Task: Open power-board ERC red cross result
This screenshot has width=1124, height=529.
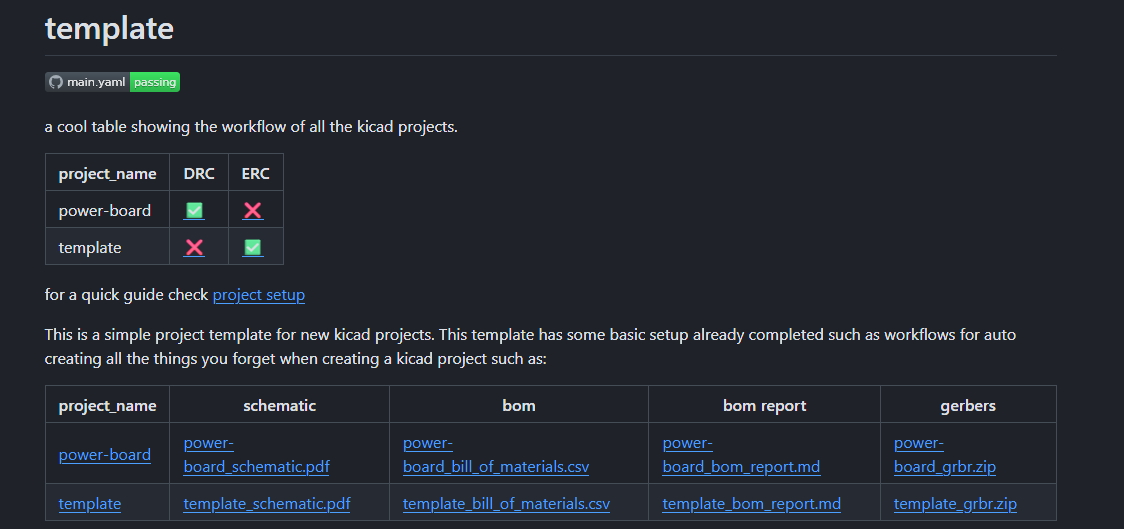Action: [x=253, y=211]
